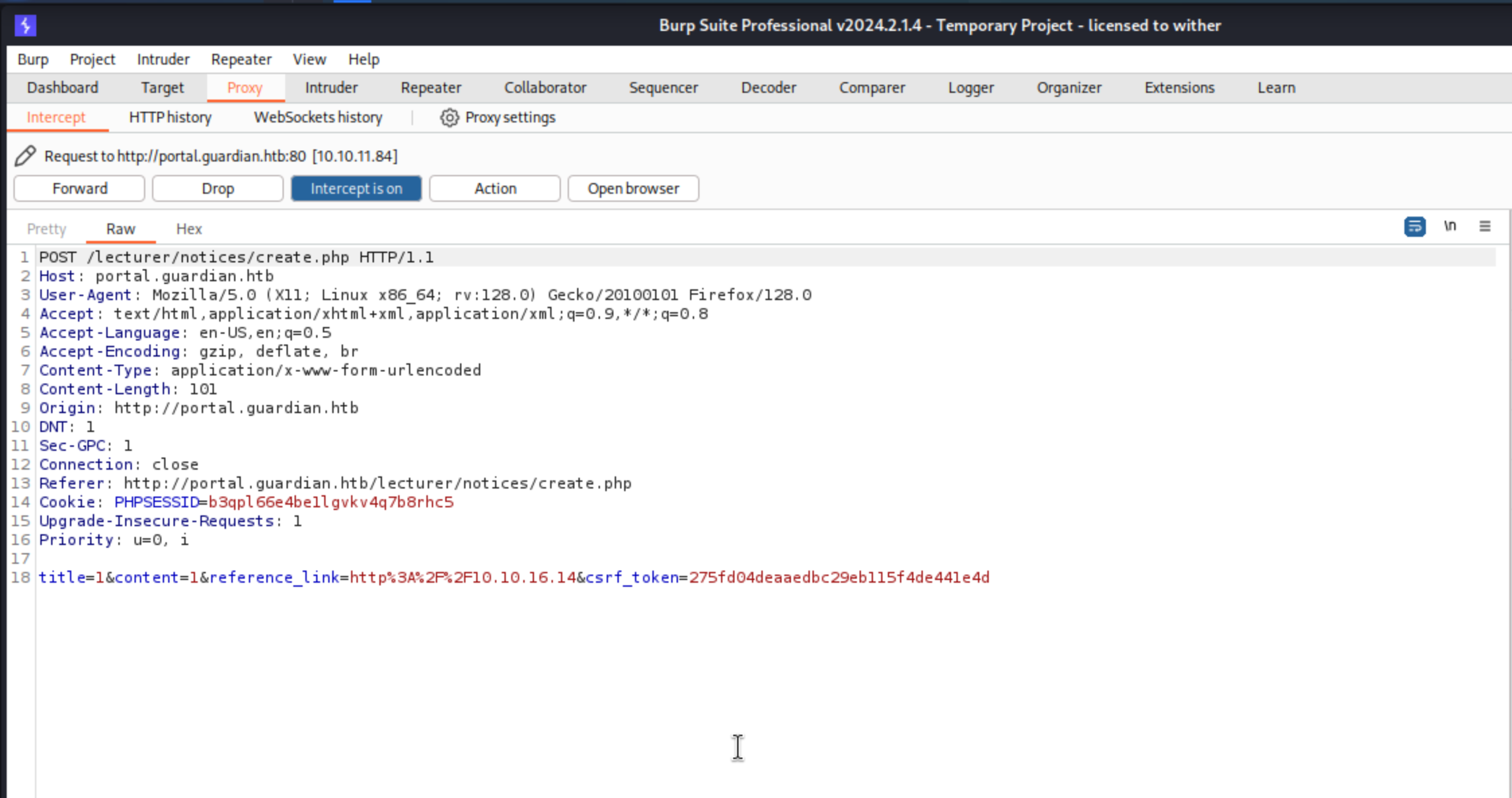Forward the intercepted request
1512x798 pixels.
79,188
